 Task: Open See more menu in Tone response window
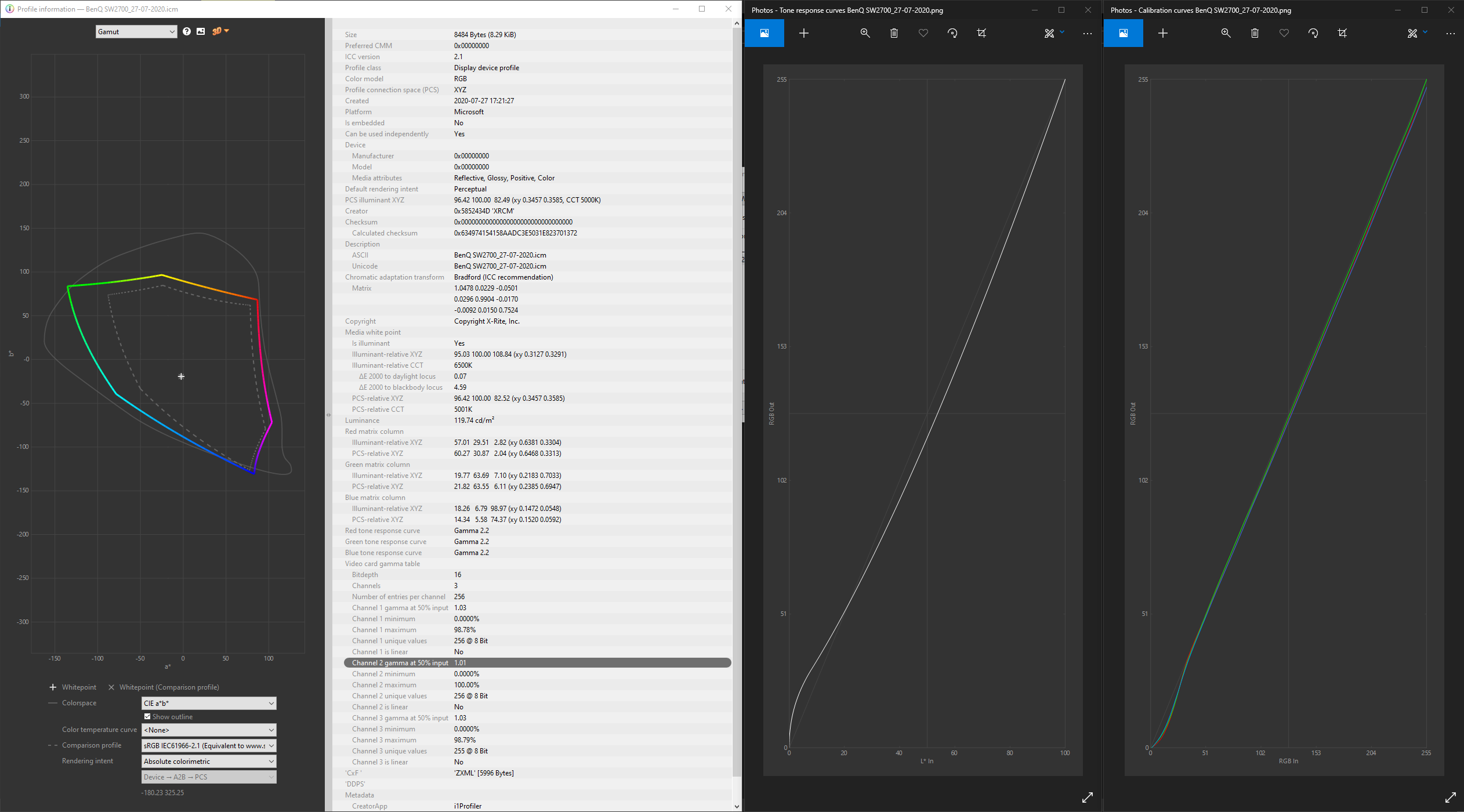pyautogui.click(x=1087, y=33)
